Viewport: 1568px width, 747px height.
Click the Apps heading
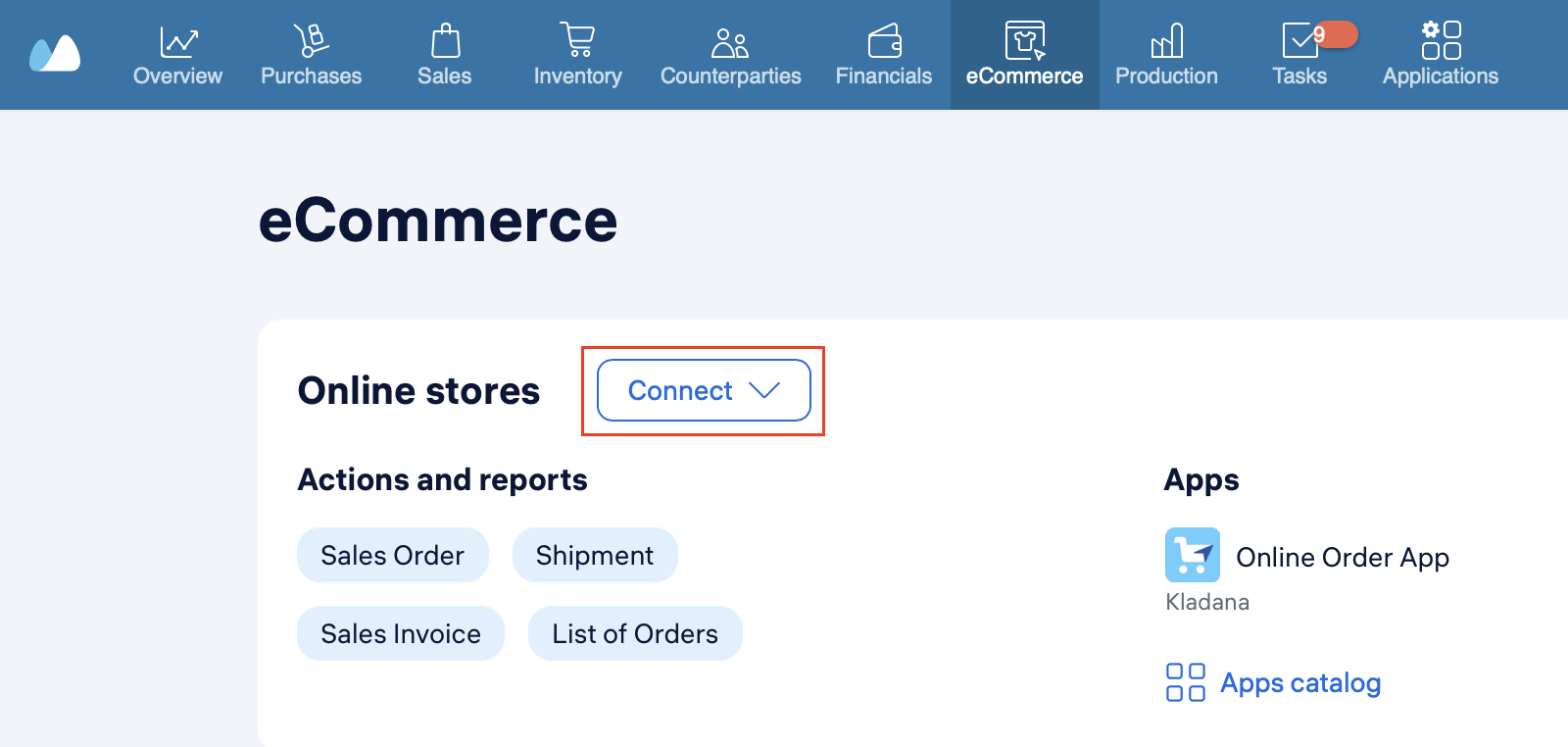pyautogui.click(x=1201, y=480)
